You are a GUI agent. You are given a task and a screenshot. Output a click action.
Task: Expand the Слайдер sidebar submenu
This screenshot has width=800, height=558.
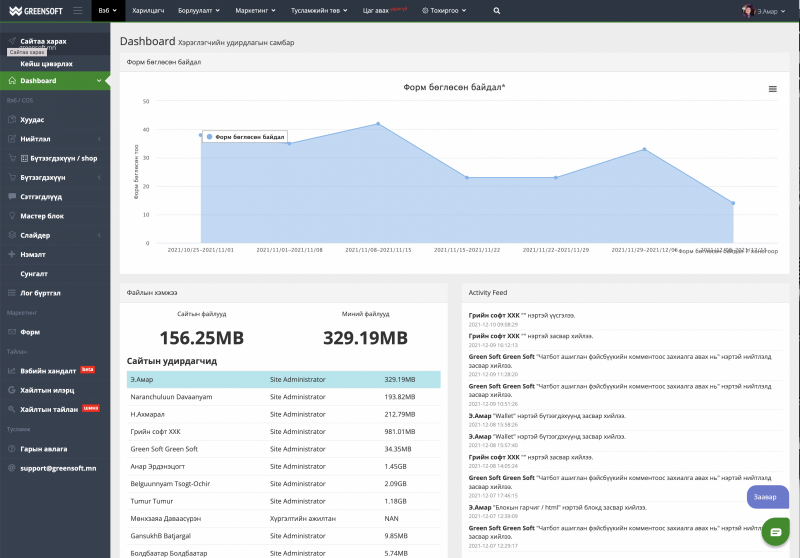pos(98,235)
